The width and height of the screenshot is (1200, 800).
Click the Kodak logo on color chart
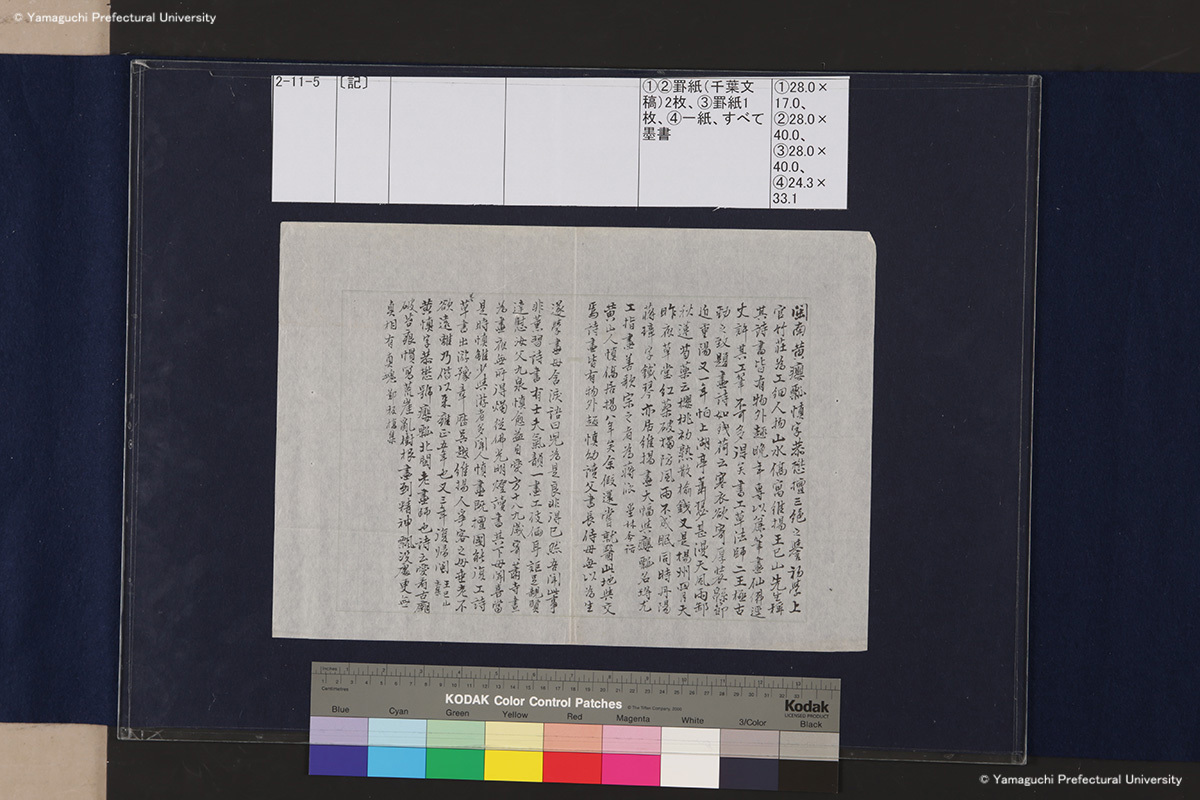[x=806, y=706]
